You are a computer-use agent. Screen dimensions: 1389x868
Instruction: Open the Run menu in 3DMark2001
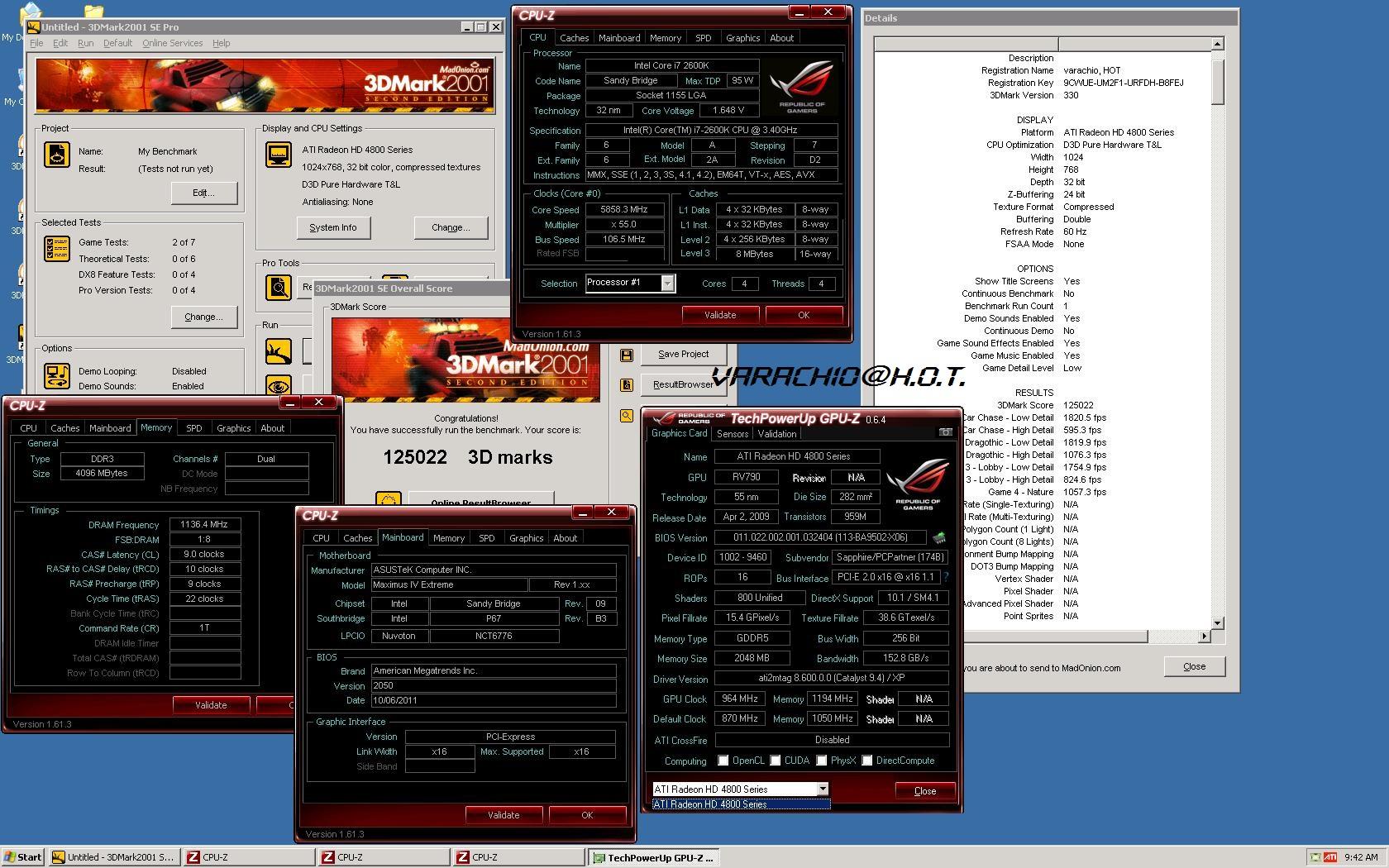tap(85, 43)
